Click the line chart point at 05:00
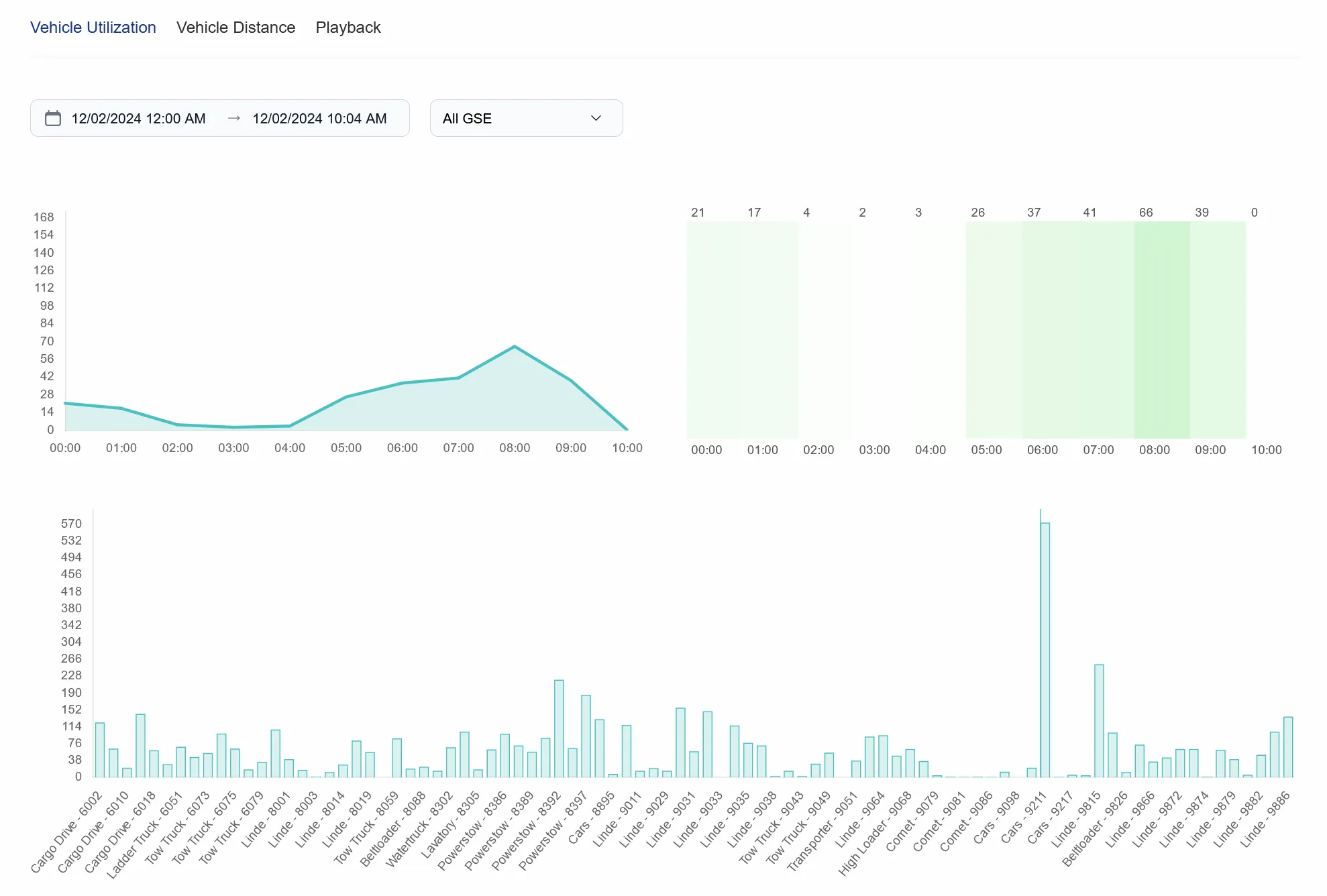This screenshot has width=1327, height=896. [x=346, y=397]
